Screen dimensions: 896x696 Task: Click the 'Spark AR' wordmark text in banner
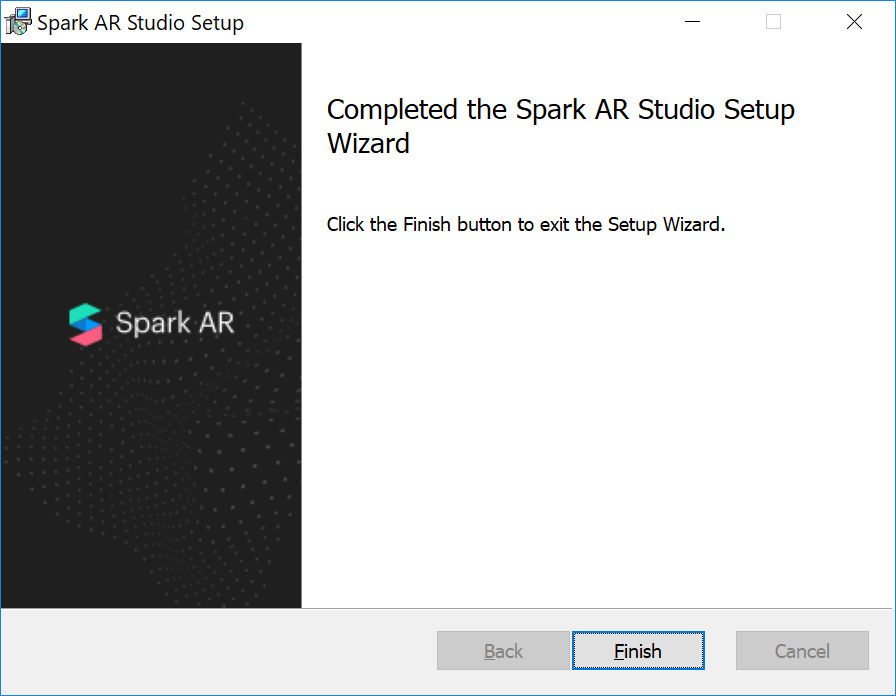(x=175, y=323)
